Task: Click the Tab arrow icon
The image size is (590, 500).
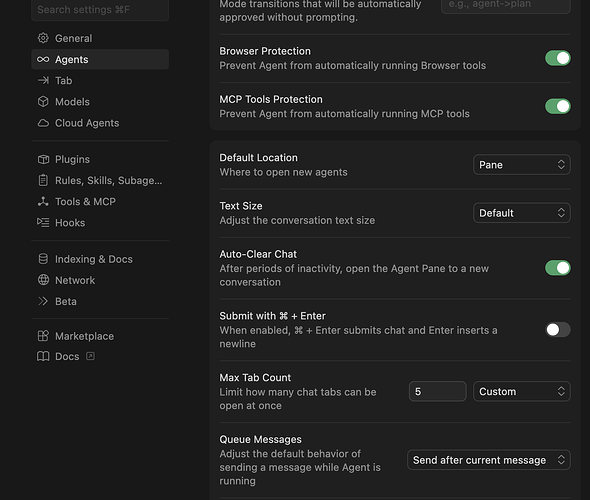Action: pos(43,81)
